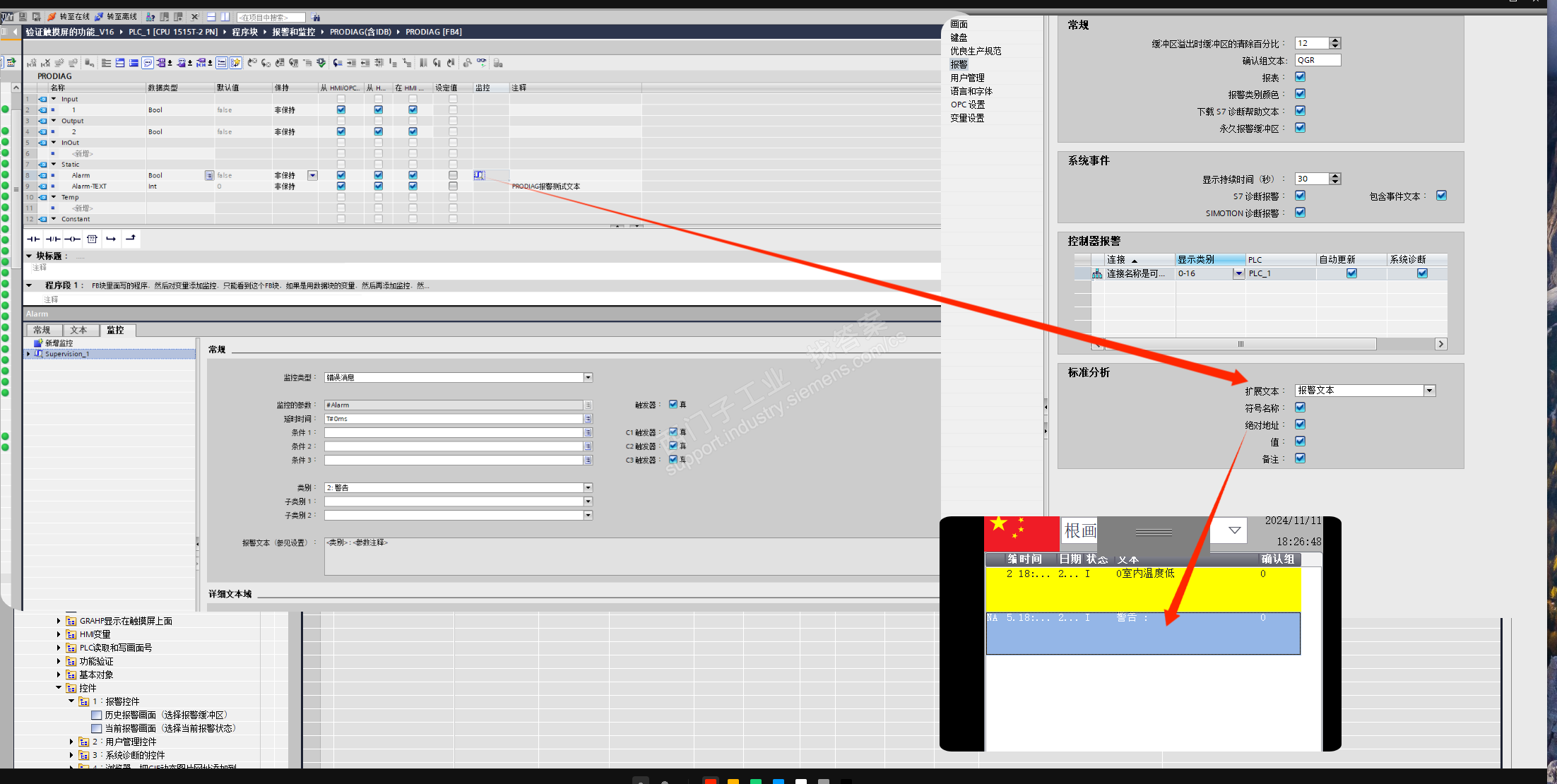Open the 监控类型 dropdown list
Screen dimensions: 1557x784
(588, 378)
